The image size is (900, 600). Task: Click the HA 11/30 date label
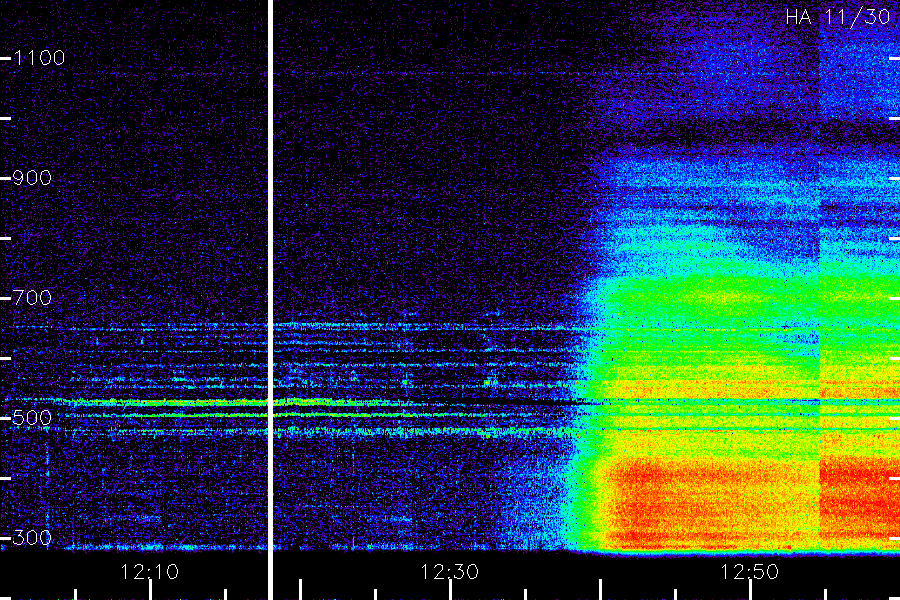point(837,17)
